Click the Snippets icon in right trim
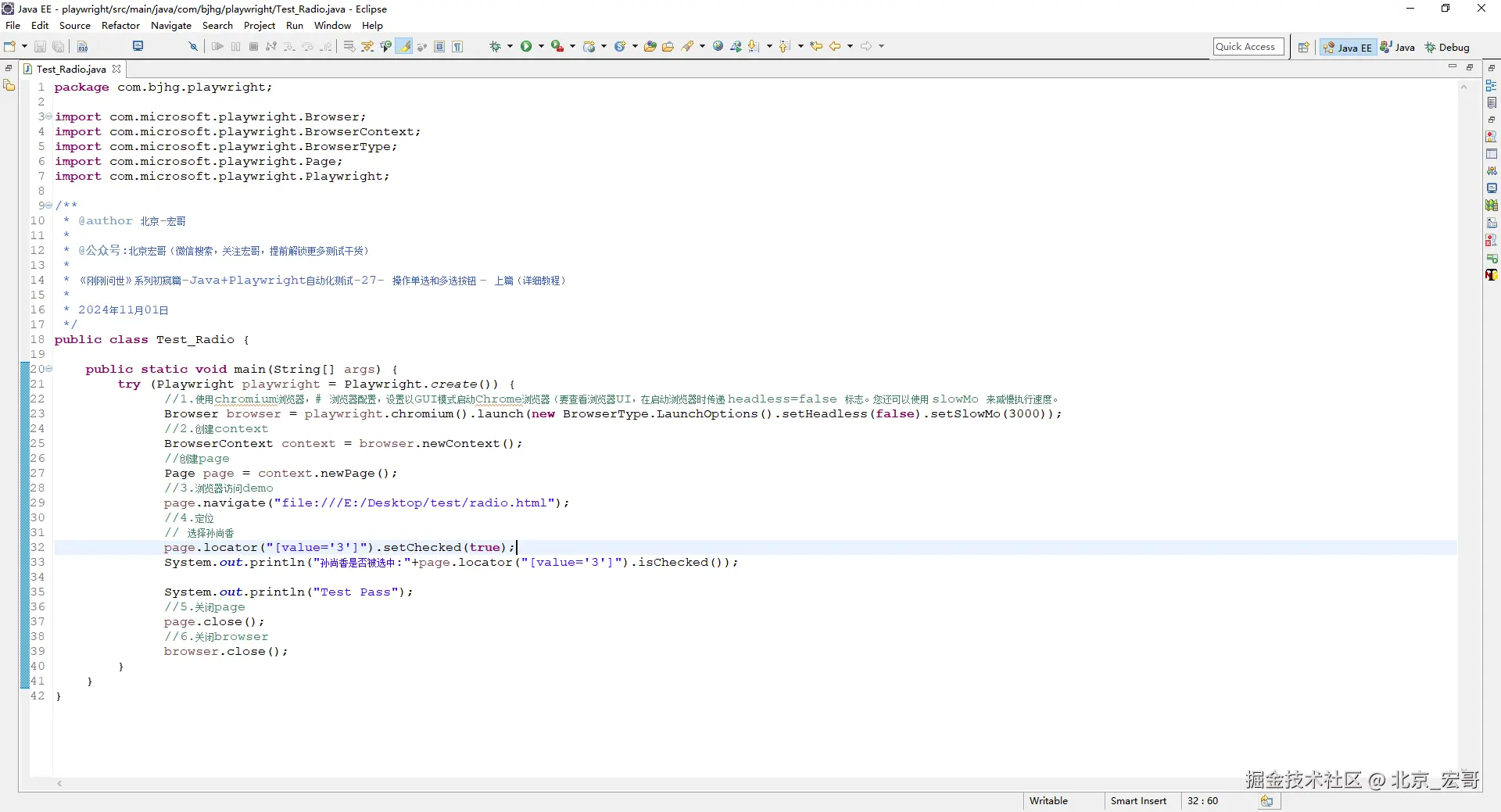1501x812 pixels. pos(1492,223)
